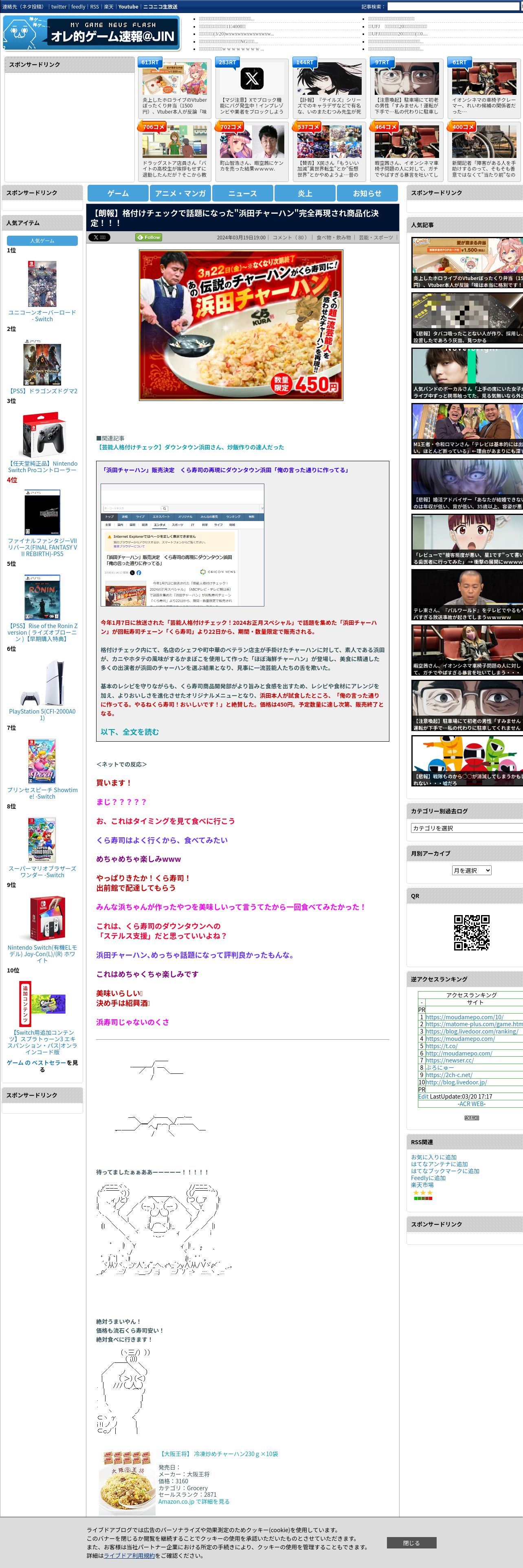
Task: Open the 【大阪王将】冷凍炒めチャーハン product link
Action: point(218,1454)
